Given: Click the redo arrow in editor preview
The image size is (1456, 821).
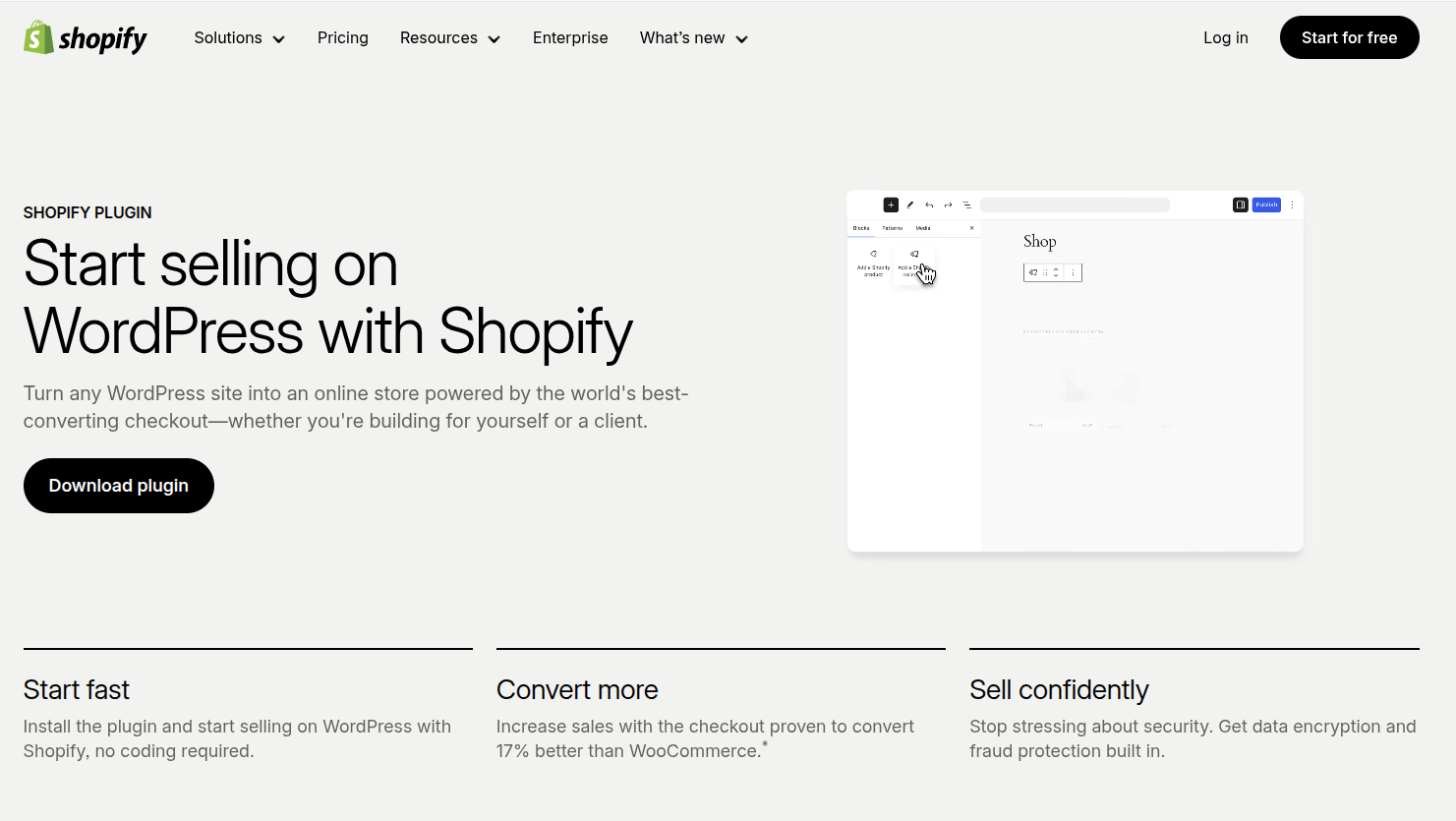Looking at the screenshot, I should point(948,205).
